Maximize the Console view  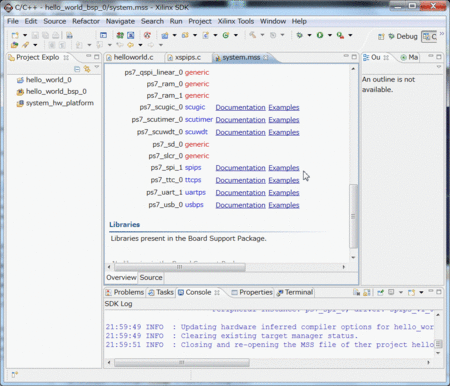pos(439,292)
